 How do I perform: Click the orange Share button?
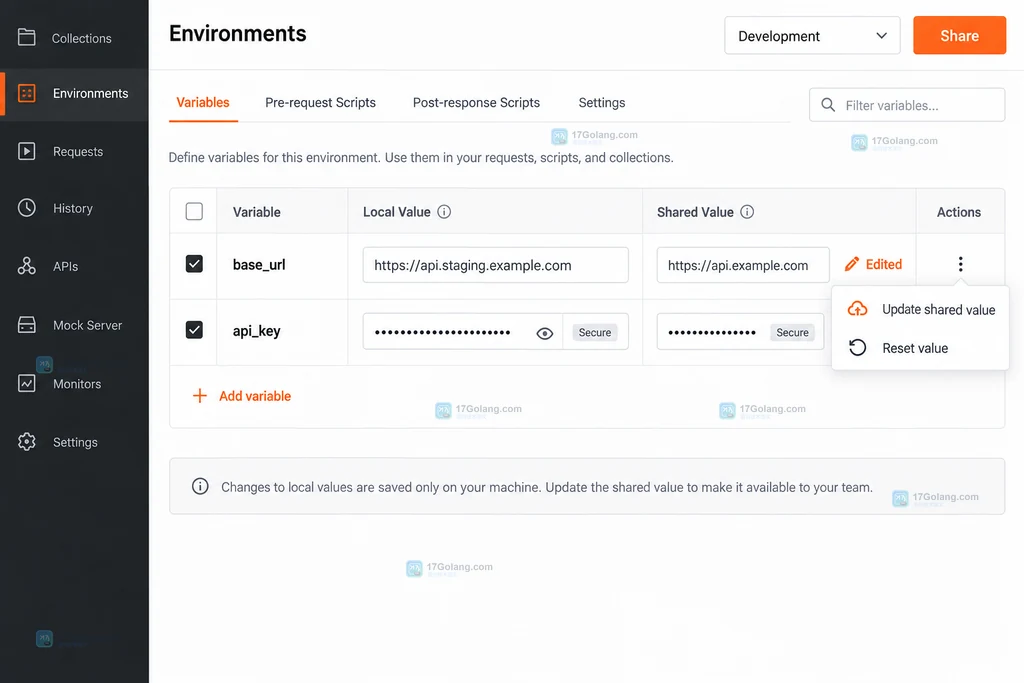(x=959, y=35)
